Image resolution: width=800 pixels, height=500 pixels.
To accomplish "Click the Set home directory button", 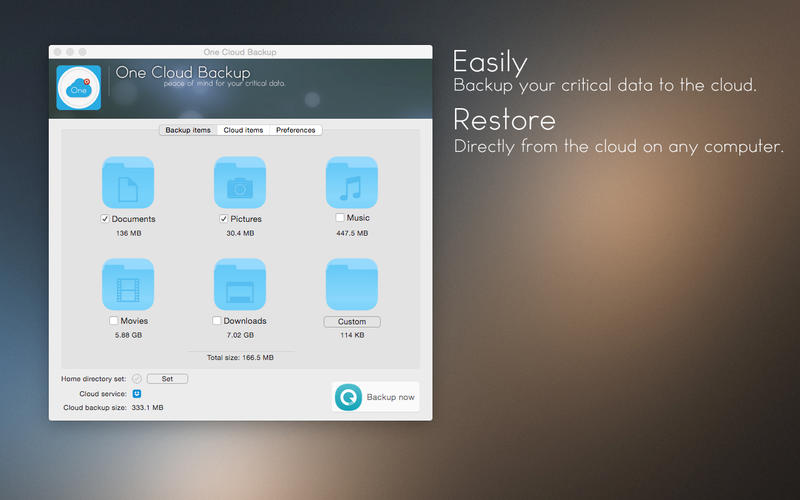I will (167, 379).
